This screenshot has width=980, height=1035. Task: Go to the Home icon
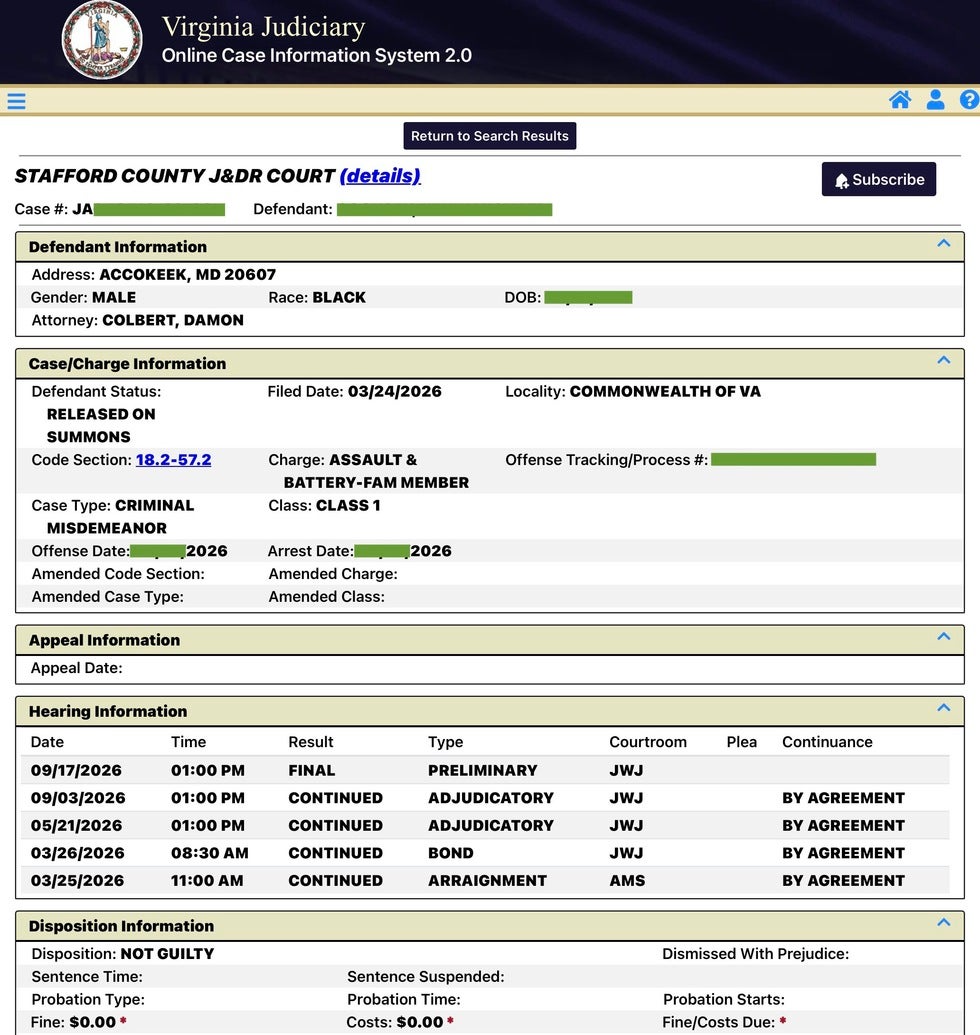coord(899,100)
